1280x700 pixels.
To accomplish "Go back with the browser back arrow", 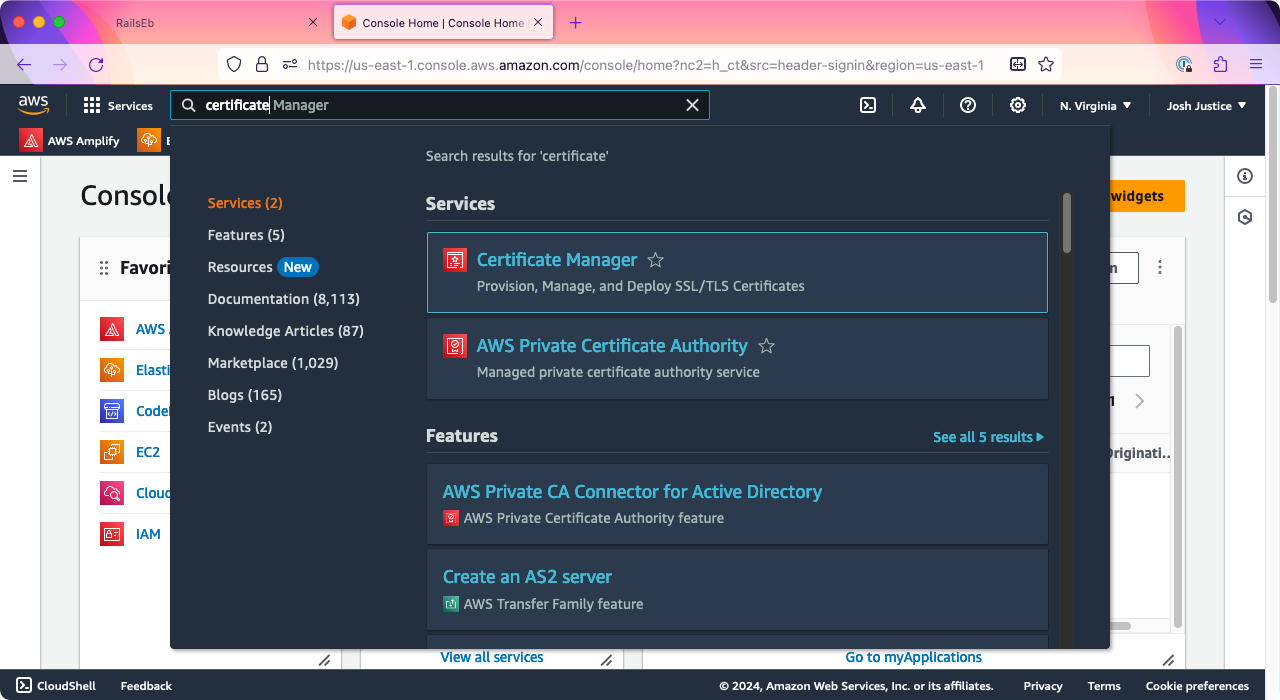I will pyautogui.click(x=24, y=64).
